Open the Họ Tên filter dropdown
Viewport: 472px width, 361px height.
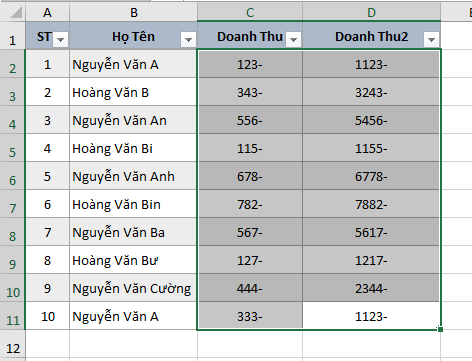click(188, 40)
